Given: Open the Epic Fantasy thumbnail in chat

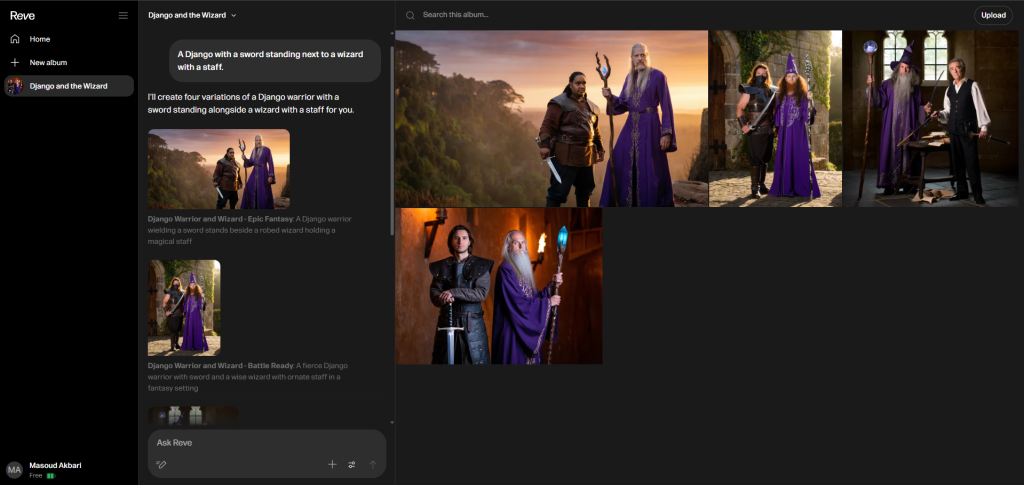Looking at the screenshot, I should tap(219, 169).
